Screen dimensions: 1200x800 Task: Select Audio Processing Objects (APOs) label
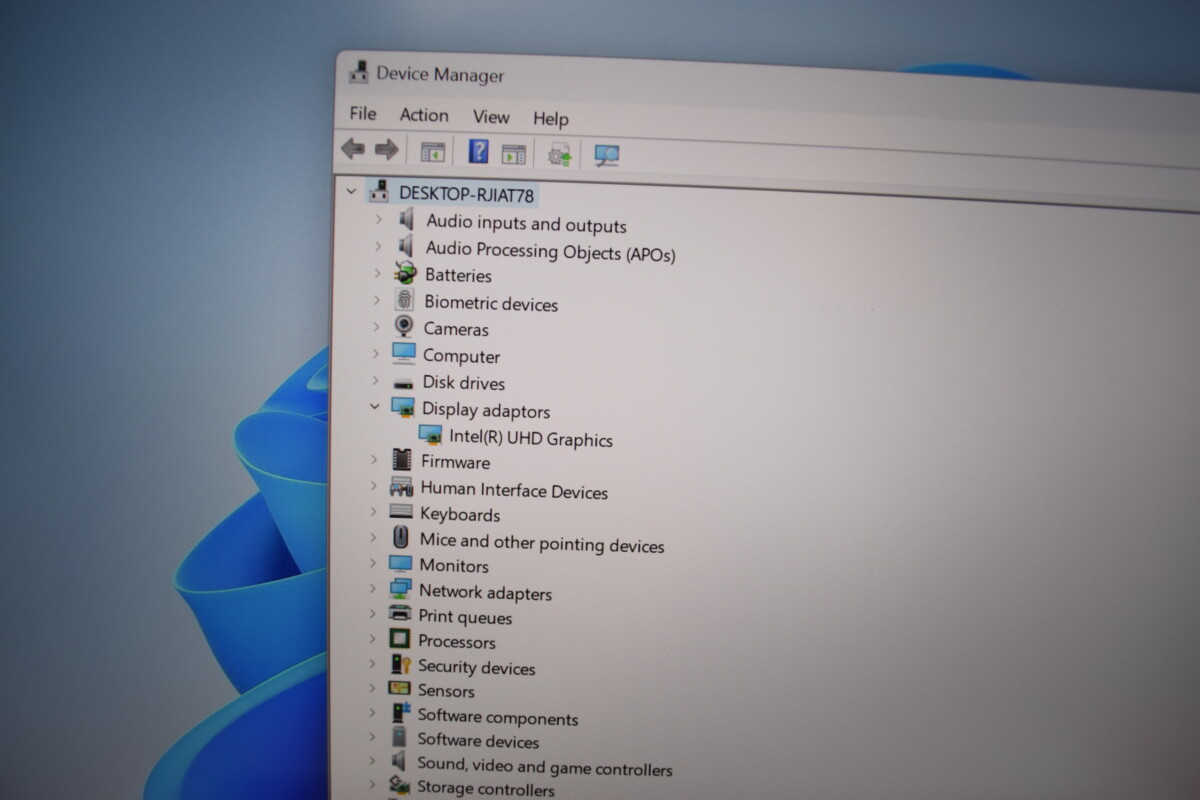pyautogui.click(x=551, y=251)
